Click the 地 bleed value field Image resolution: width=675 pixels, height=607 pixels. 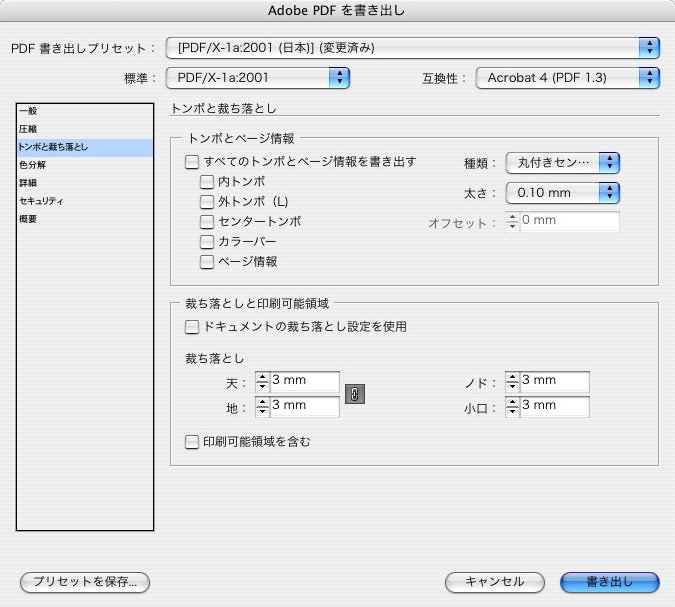(305, 407)
